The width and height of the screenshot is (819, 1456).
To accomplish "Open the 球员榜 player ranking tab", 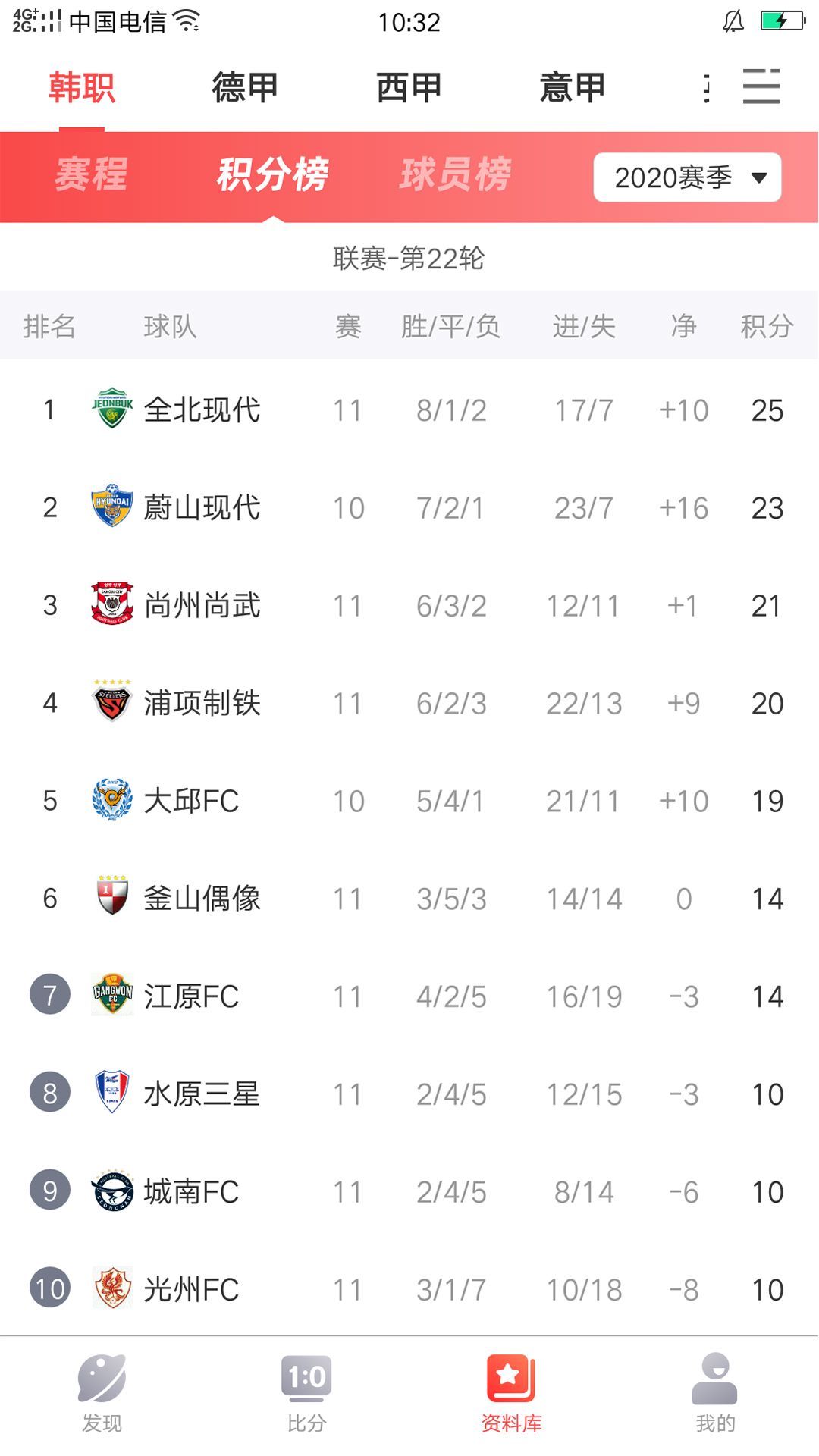I will [x=456, y=175].
